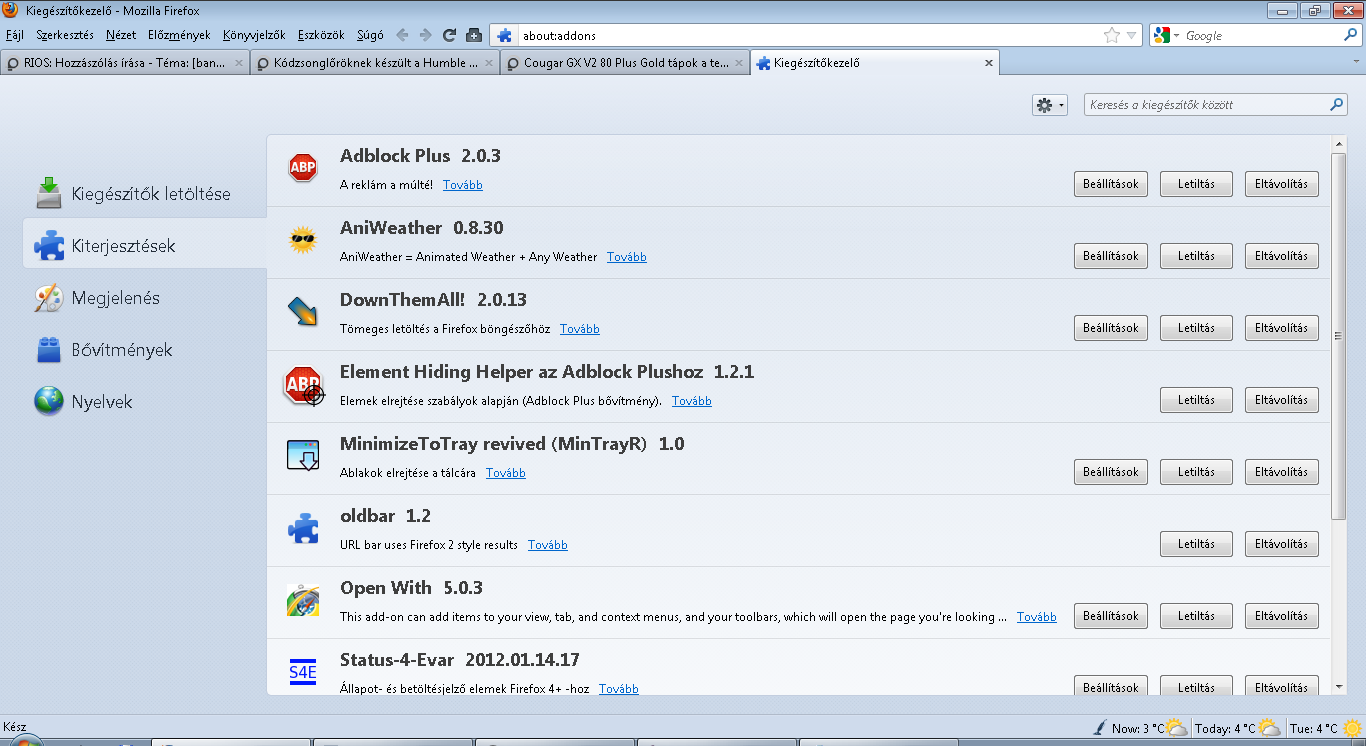Viewport: 1366px width, 746px height.
Task: Click the Adblock Plus ABP icon
Action: [303, 168]
